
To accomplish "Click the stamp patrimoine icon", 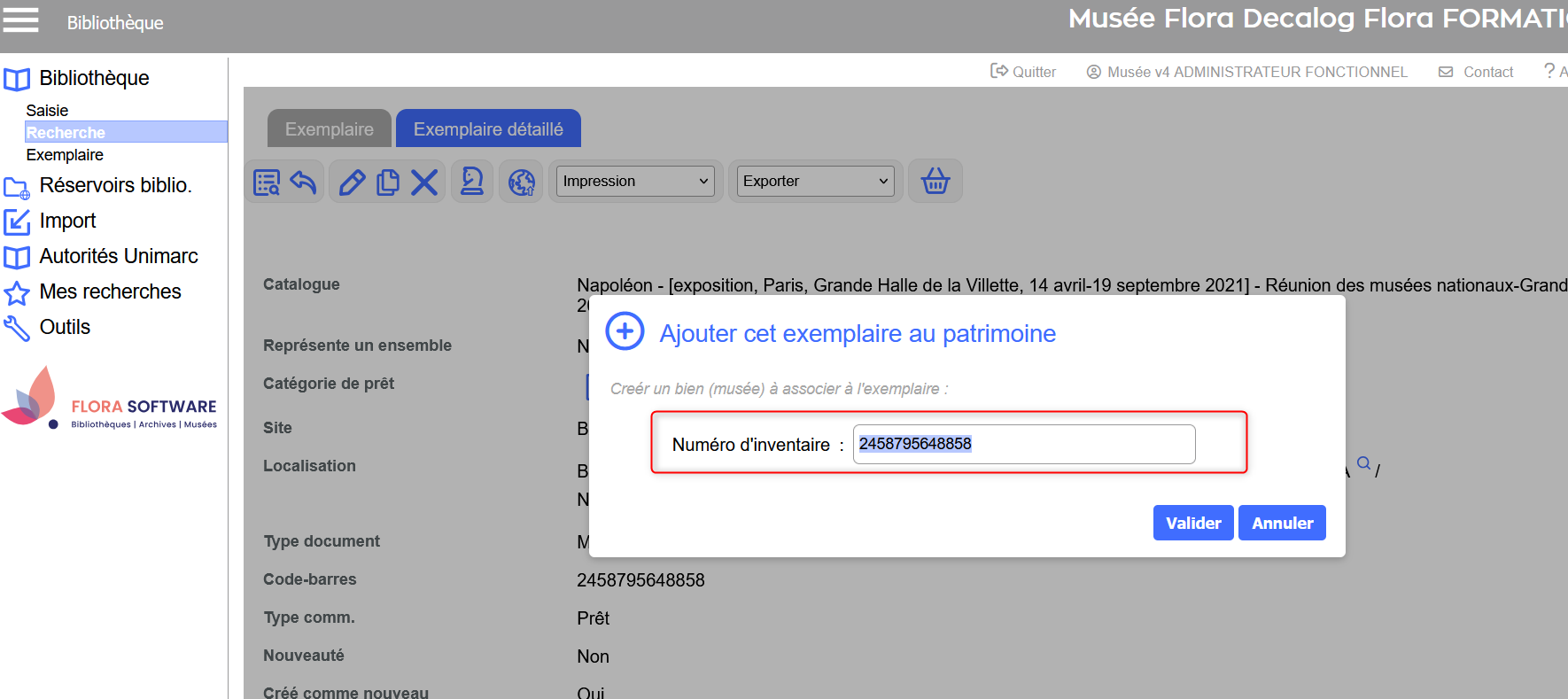I will click(x=472, y=182).
